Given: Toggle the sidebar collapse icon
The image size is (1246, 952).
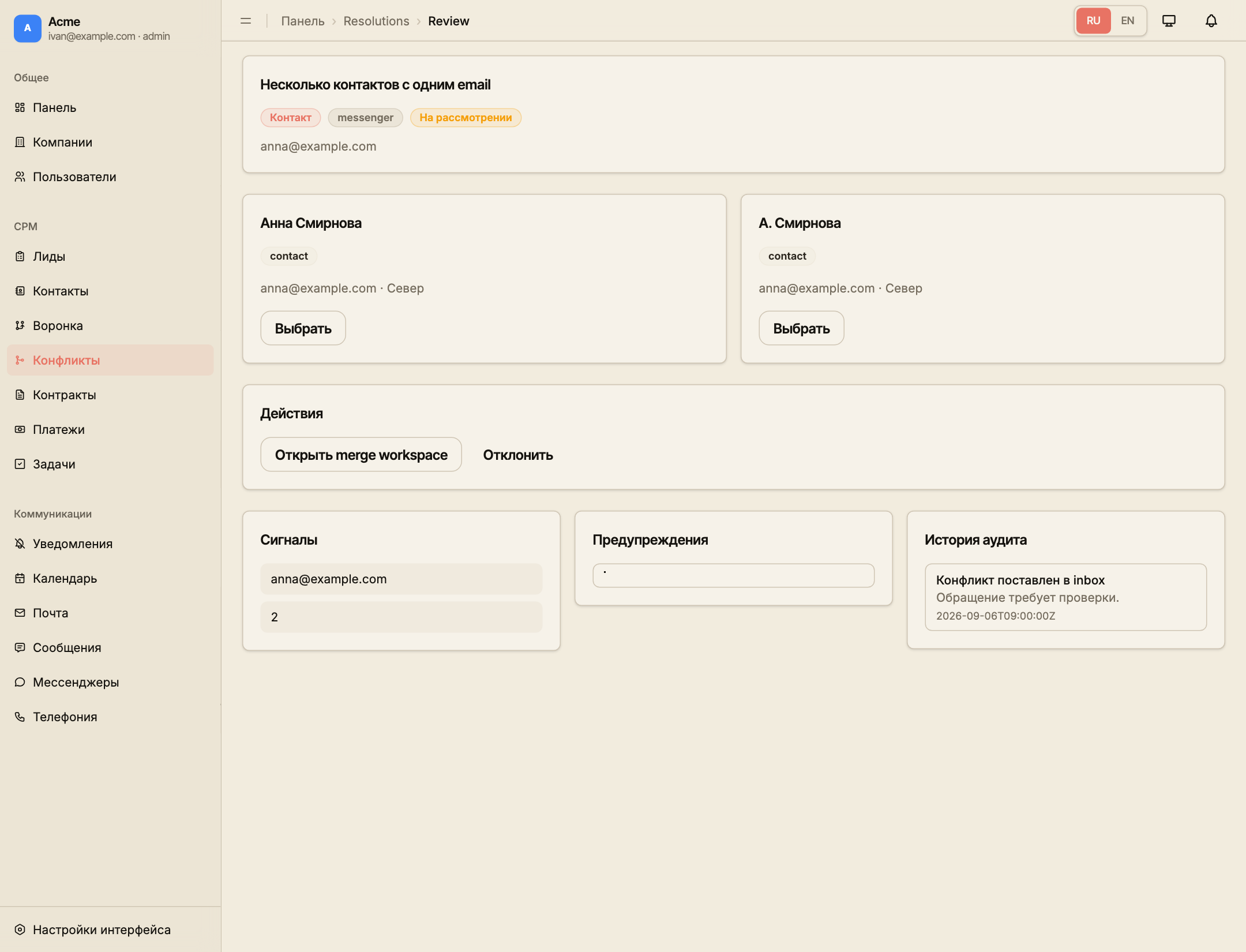Looking at the screenshot, I should click(246, 21).
